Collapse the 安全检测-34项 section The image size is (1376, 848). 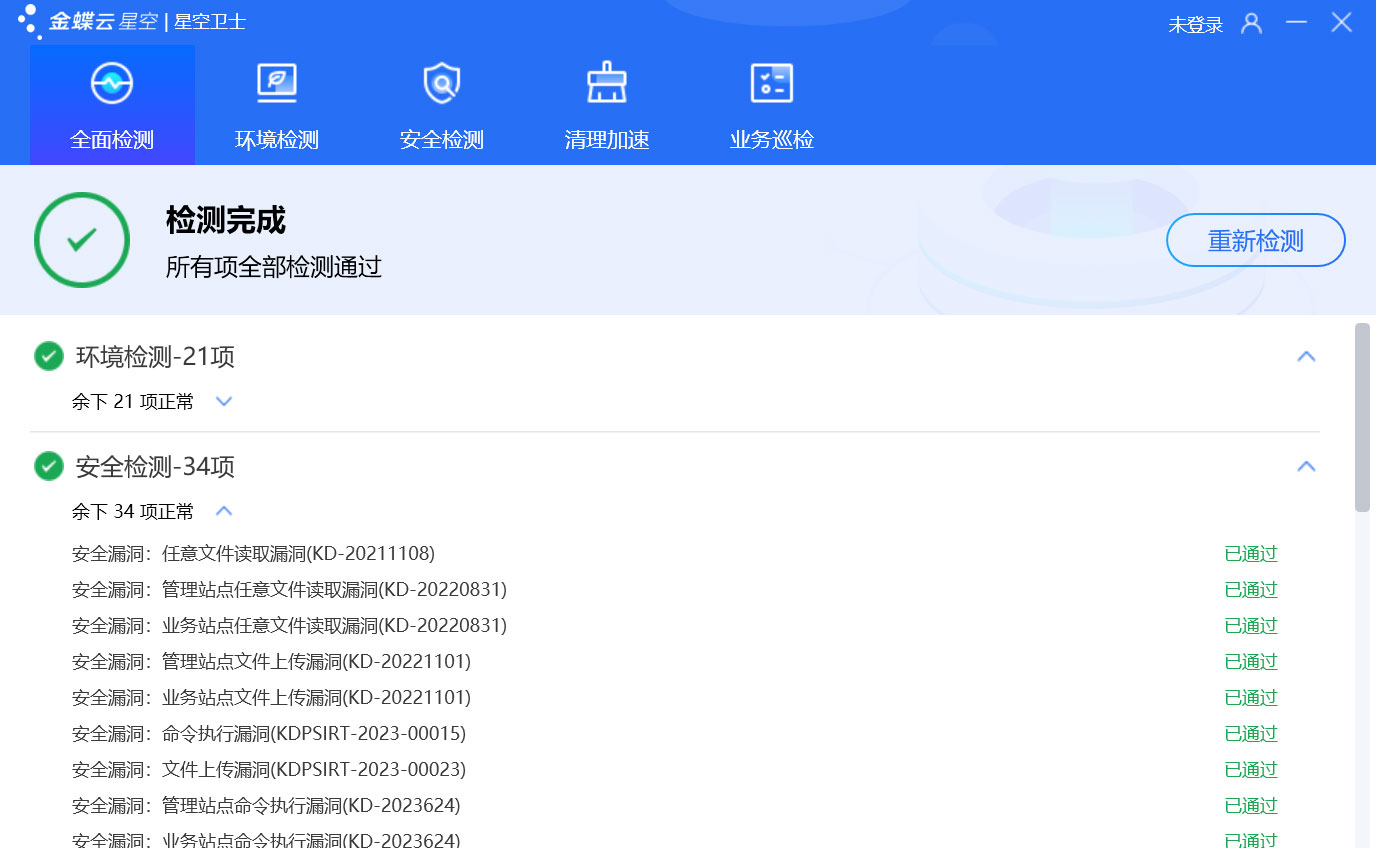[1306, 467]
